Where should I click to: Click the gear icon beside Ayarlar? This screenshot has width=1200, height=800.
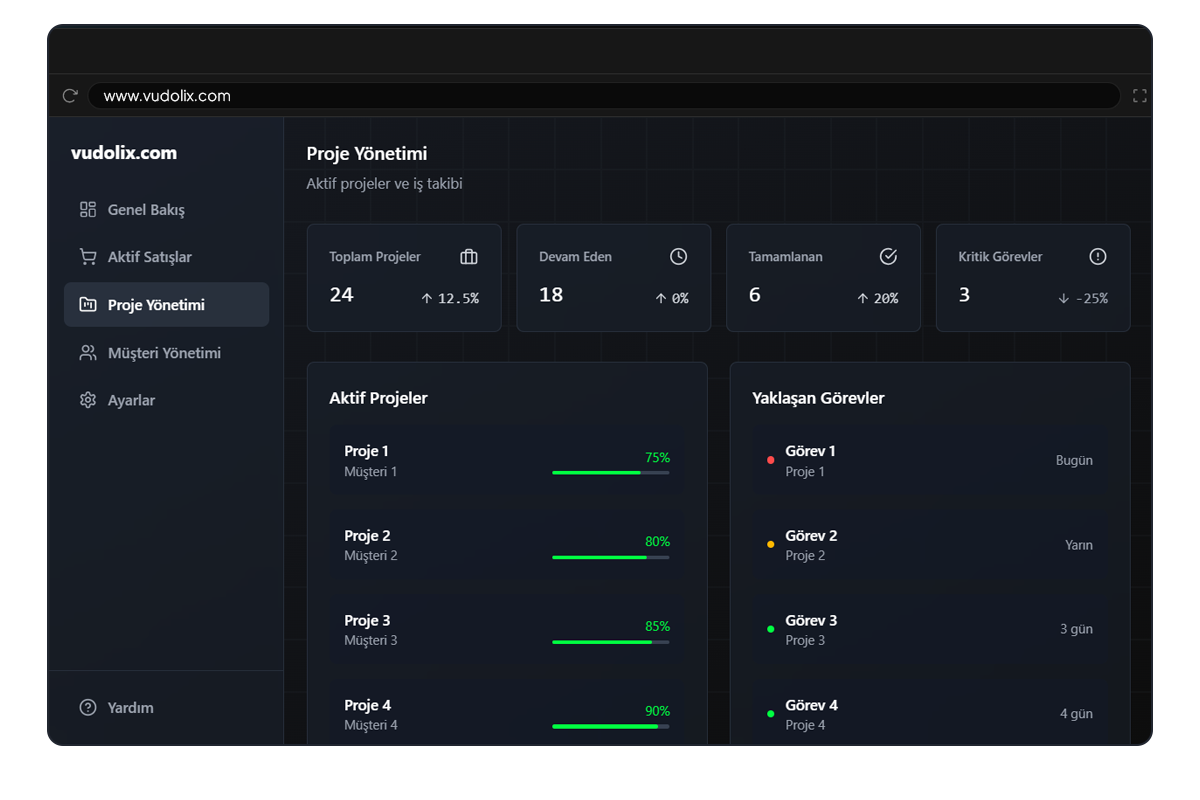[88, 400]
